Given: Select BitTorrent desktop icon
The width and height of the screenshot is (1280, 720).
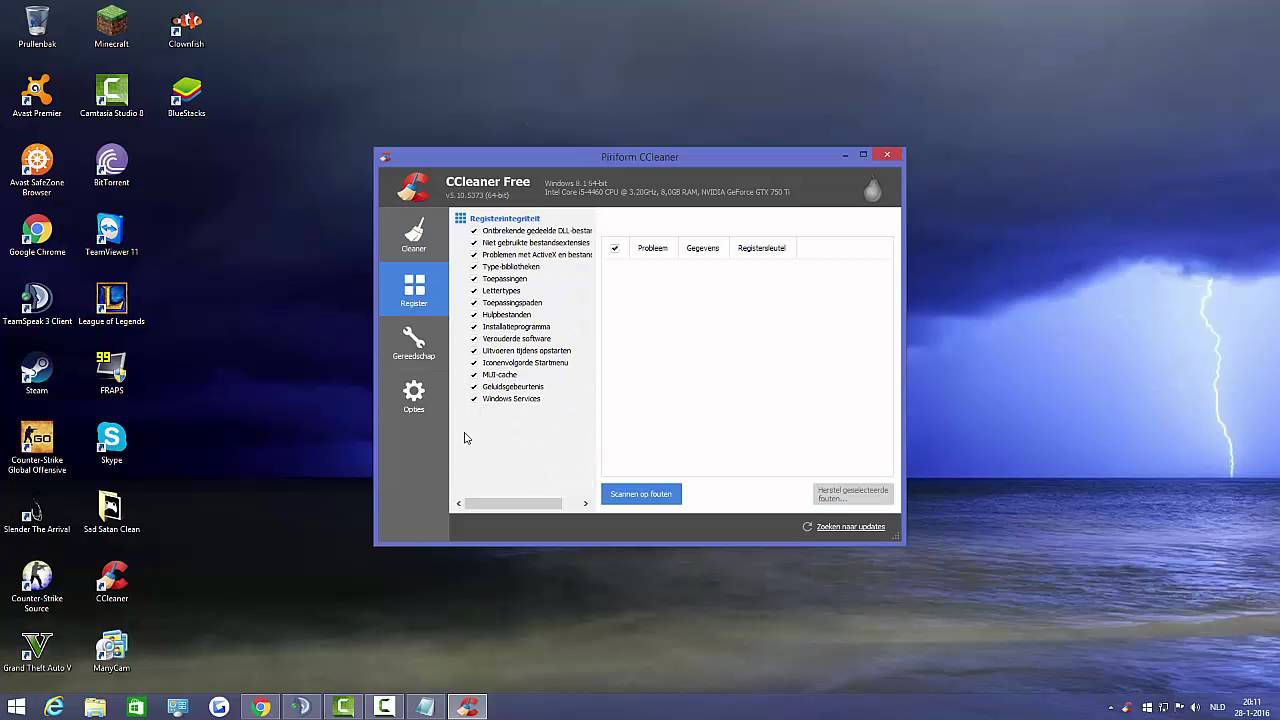Looking at the screenshot, I should coord(111,165).
